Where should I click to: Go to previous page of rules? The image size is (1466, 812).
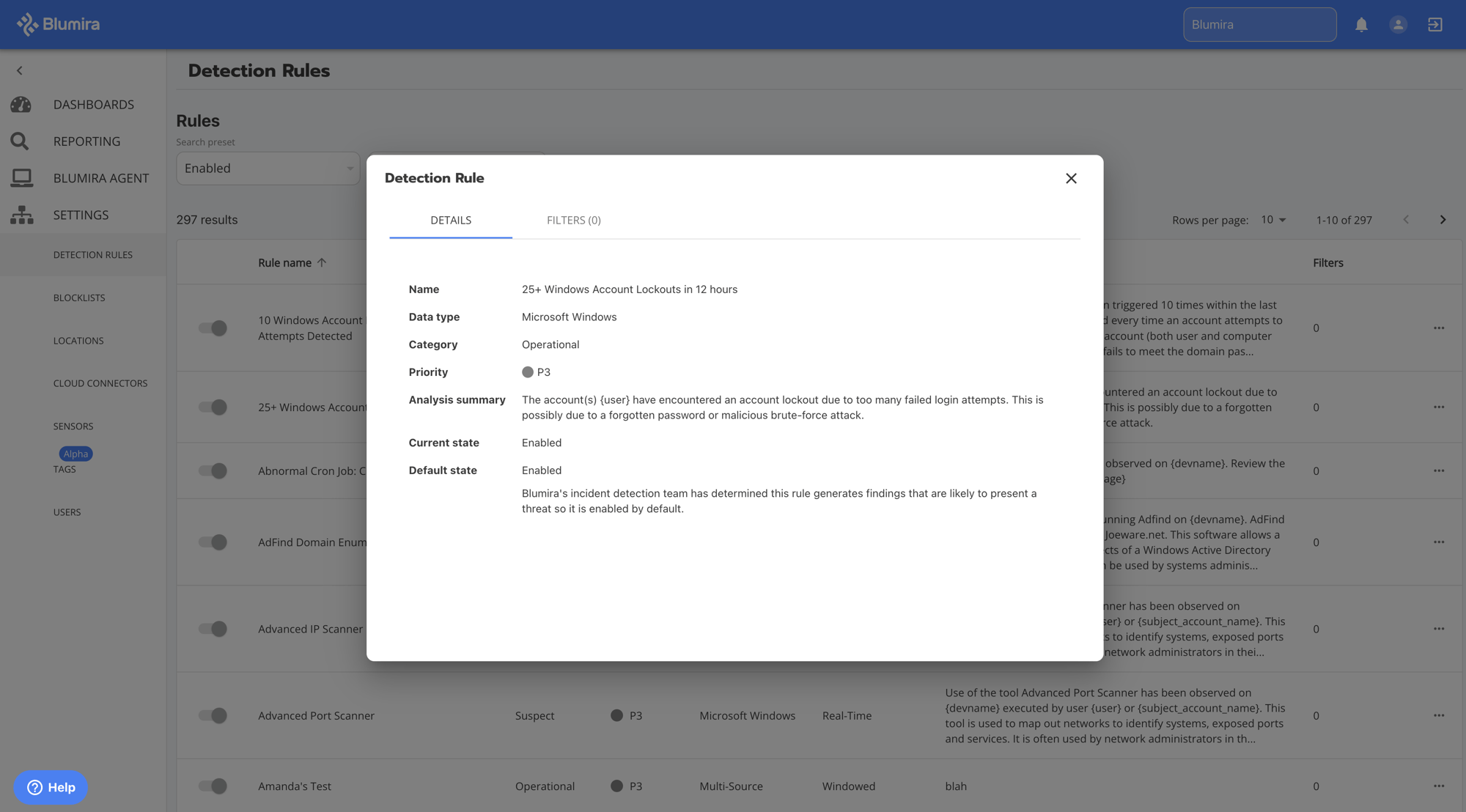coord(1406,220)
